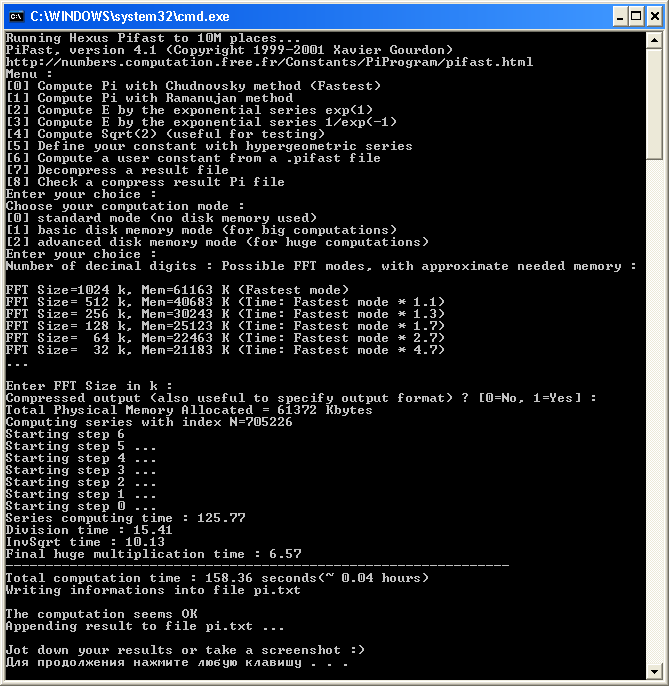The width and height of the screenshot is (669, 686).
Task: Click line '[5] Define your constant with hypergeometric series'
Action: pyautogui.click(x=209, y=146)
